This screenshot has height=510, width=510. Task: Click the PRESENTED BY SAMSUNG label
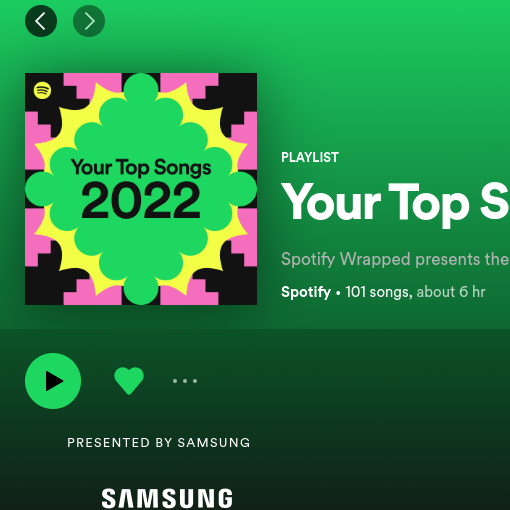click(159, 443)
